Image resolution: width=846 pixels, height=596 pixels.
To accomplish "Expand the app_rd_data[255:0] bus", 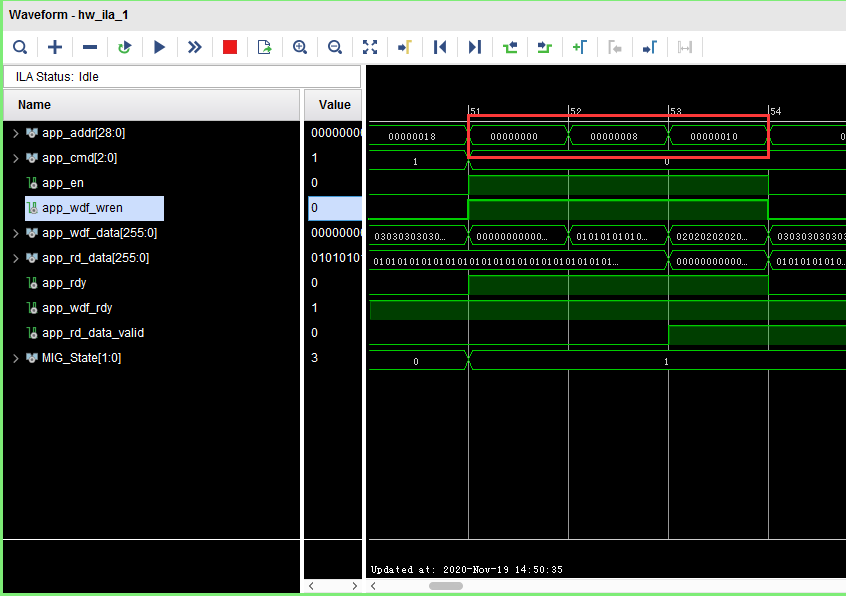I will pos(16,258).
